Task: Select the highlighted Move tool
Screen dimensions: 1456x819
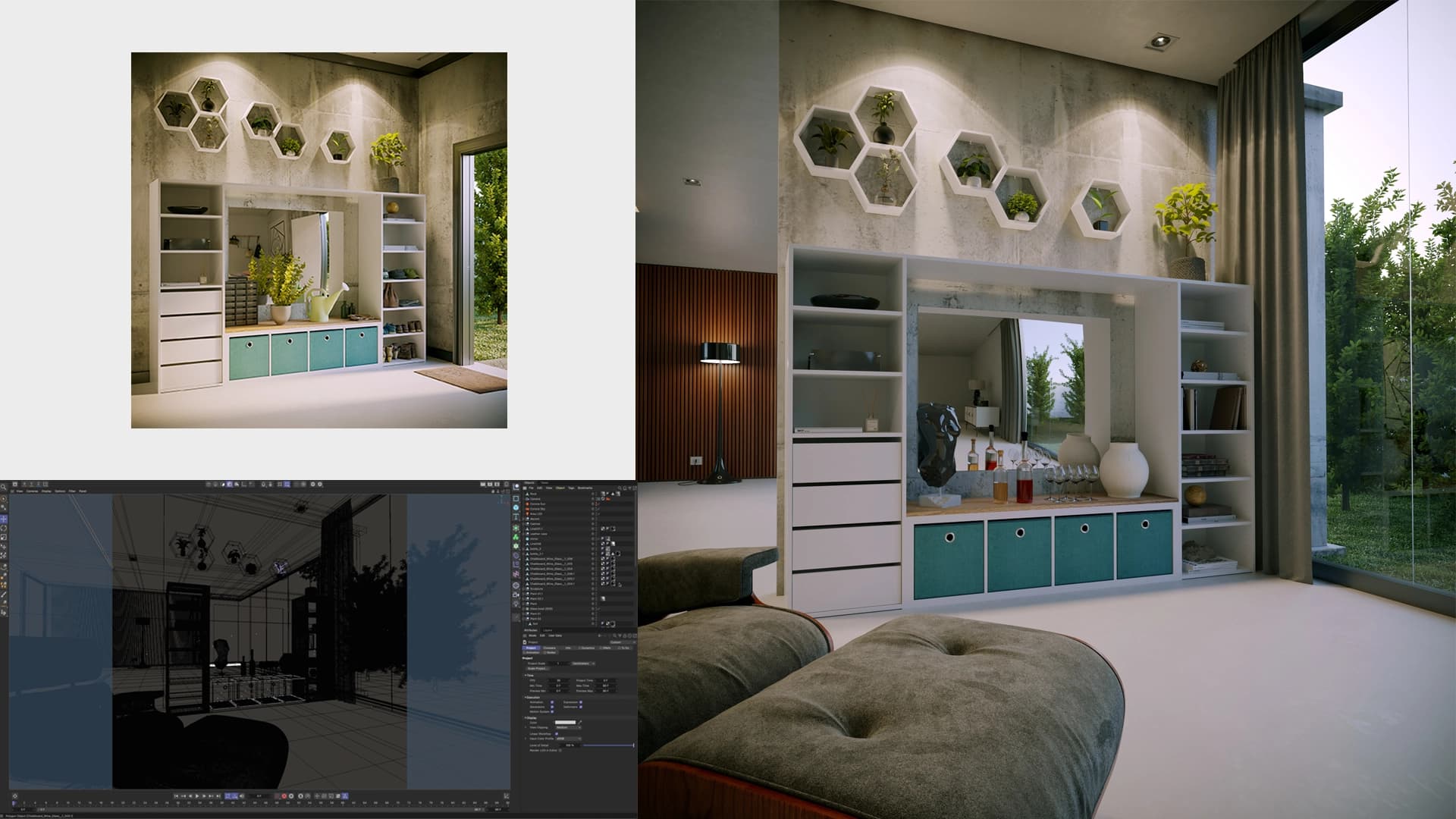Action: 3,519
